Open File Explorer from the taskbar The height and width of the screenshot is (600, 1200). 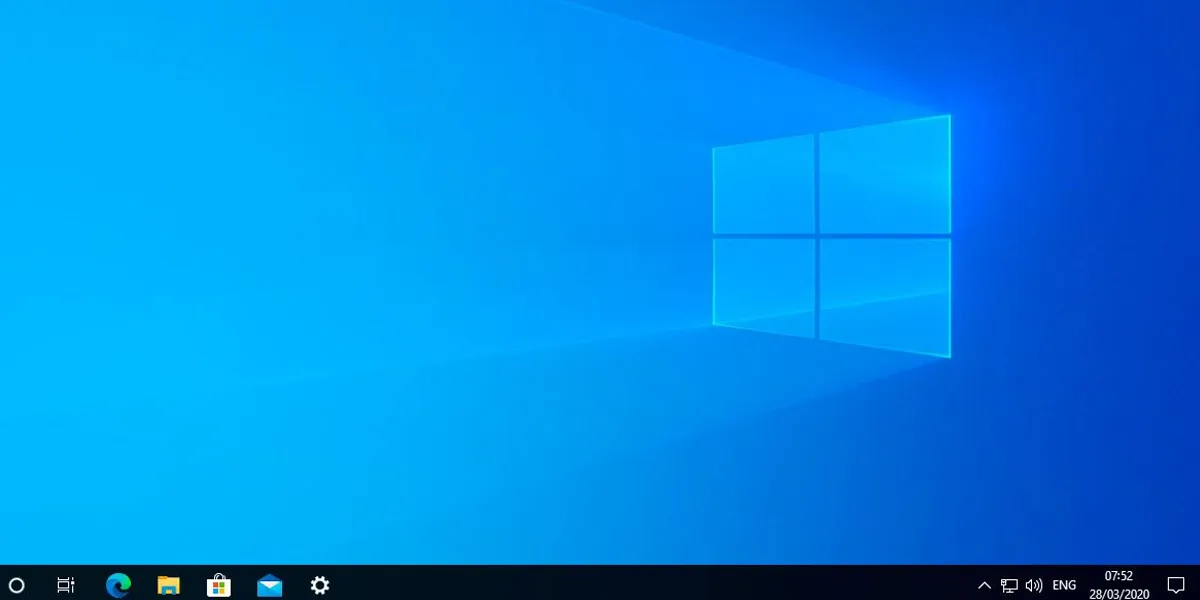169,585
